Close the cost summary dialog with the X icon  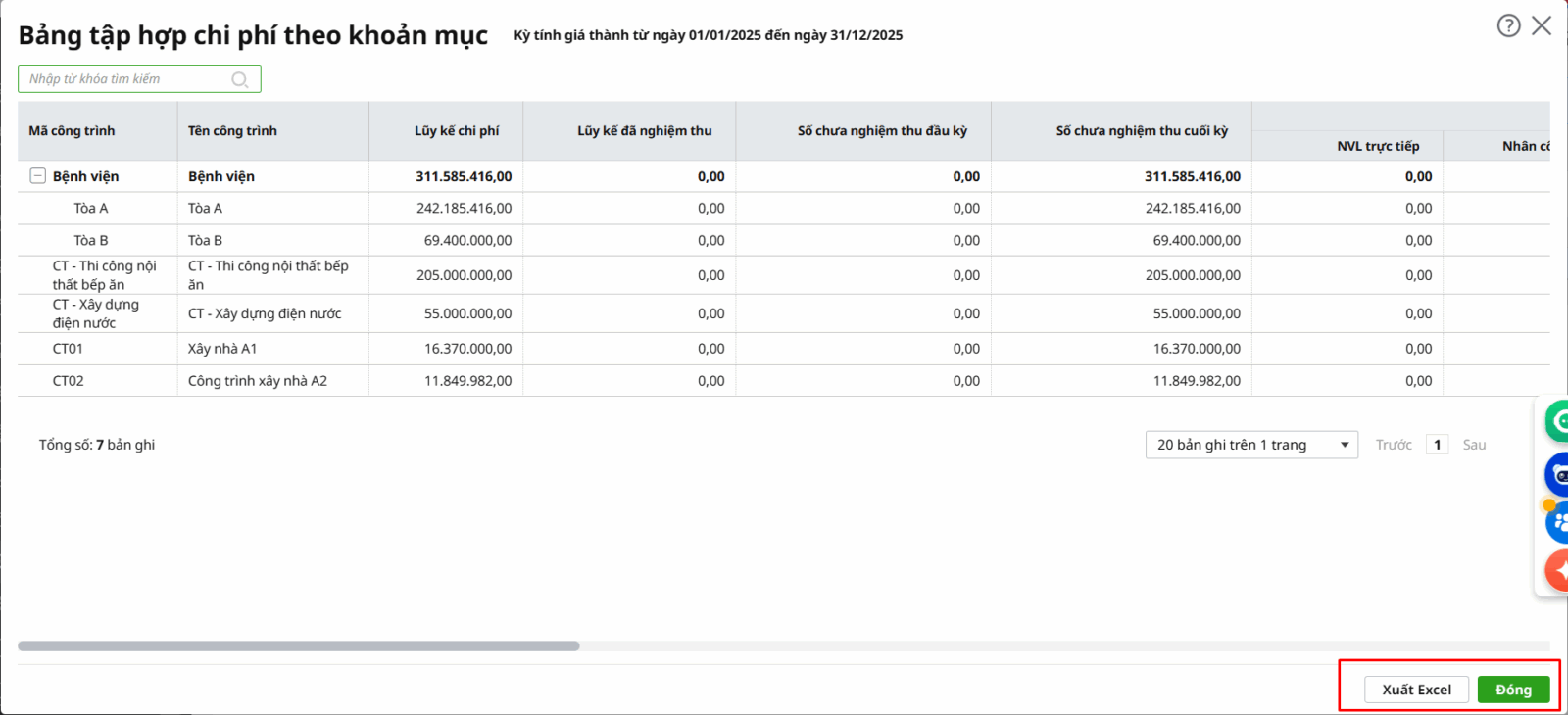[1542, 25]
